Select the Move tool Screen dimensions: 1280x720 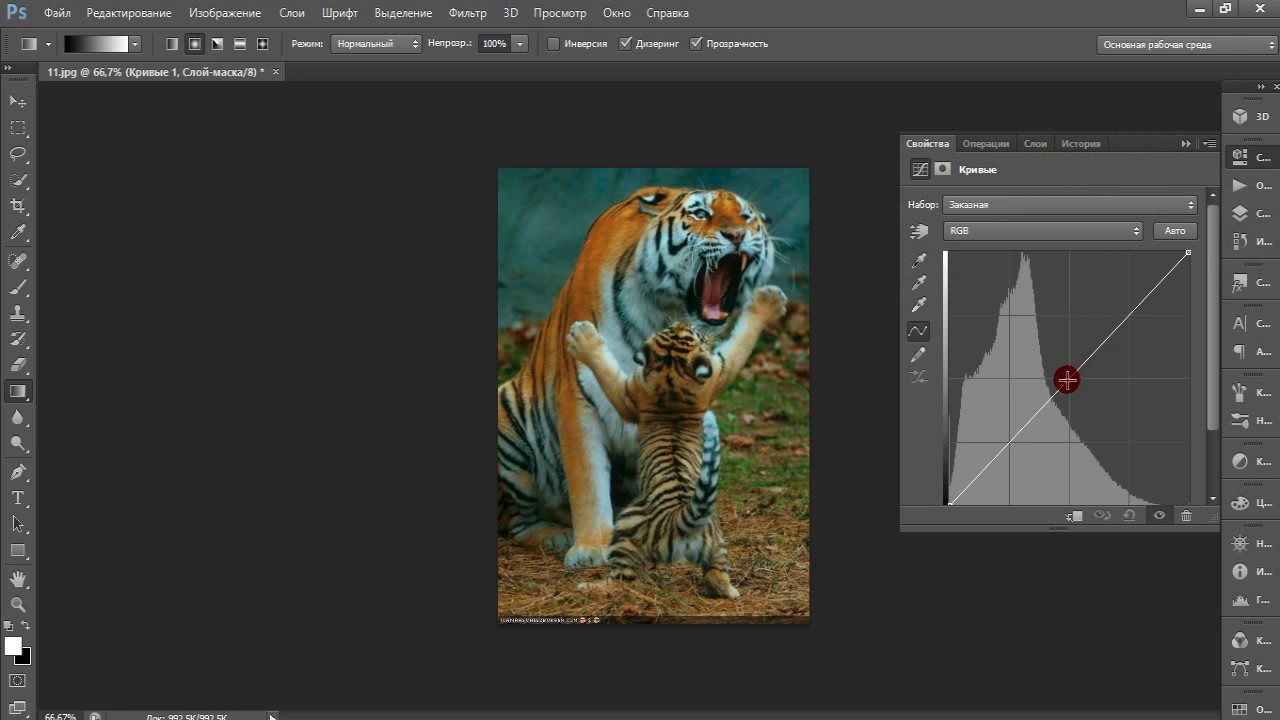click(x=18, y=102)
